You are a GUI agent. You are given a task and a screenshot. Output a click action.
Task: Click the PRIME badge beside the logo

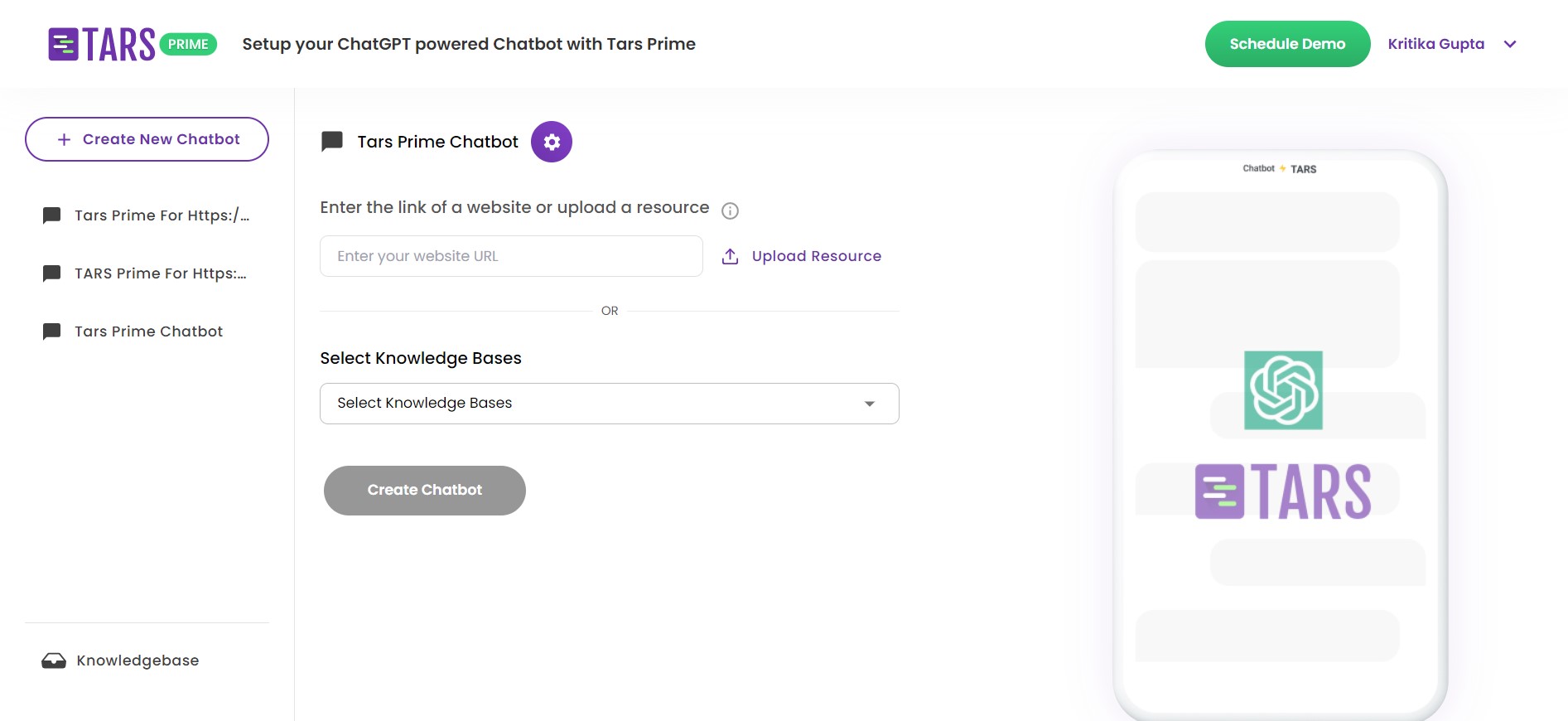(x=189, y=43)
